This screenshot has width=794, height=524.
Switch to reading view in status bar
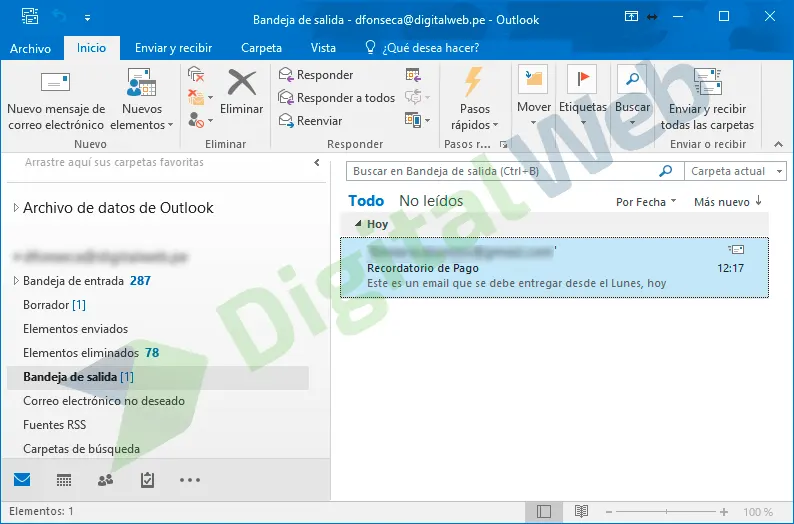pyautogui.click(x=581, y=511)
